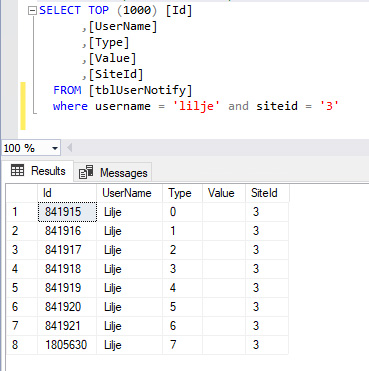Select row header number 7
Image resolution: width=369 pixels, height=371 pixels.
coord(22,326)
